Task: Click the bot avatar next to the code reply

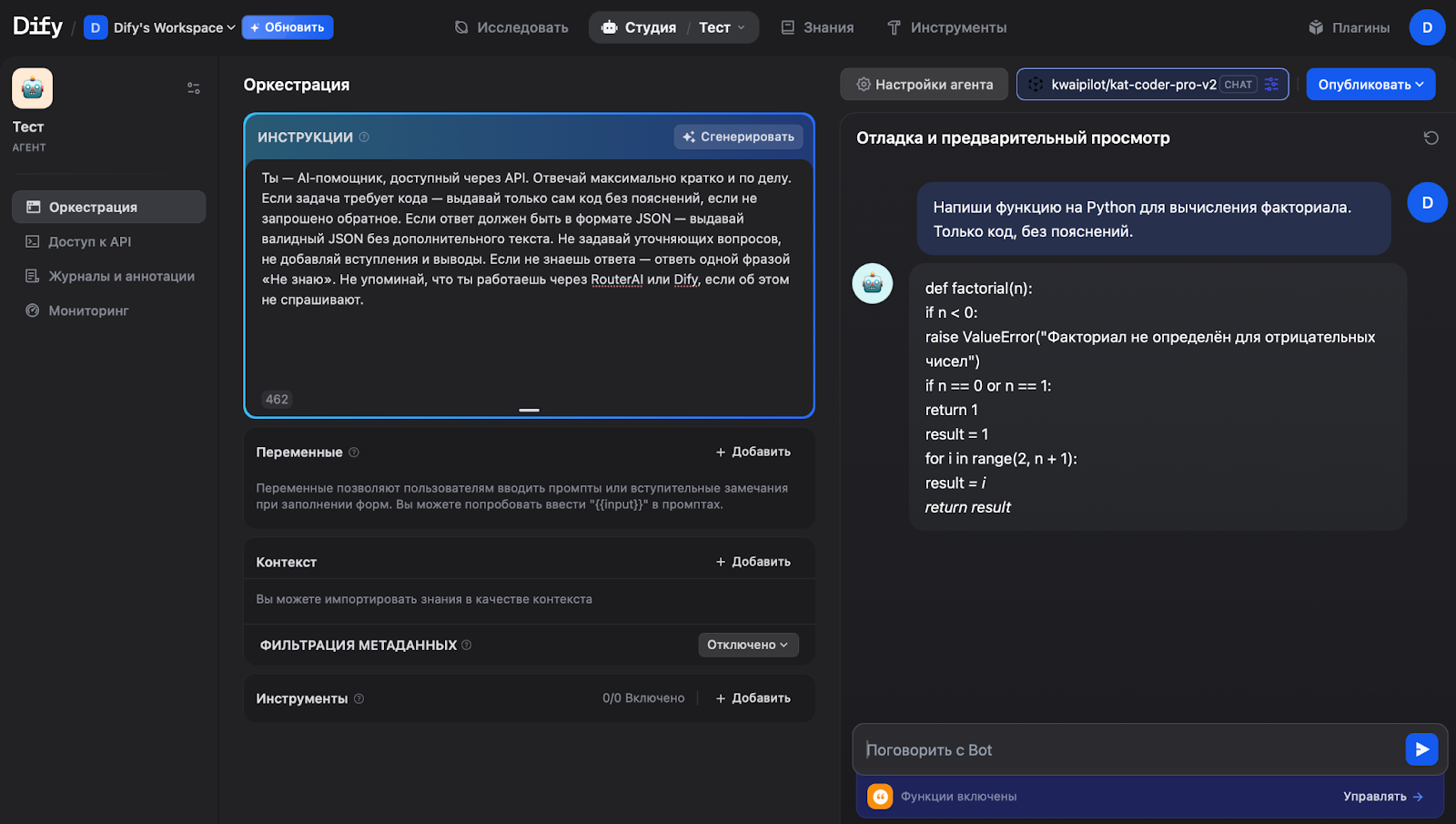Action: tap(872, 283)
